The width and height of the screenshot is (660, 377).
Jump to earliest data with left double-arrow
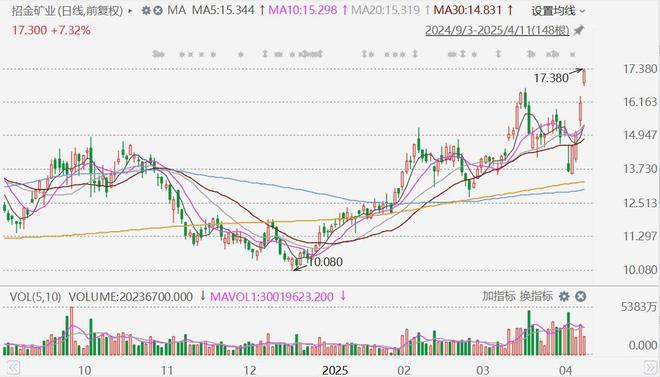(x=13, y=367)
